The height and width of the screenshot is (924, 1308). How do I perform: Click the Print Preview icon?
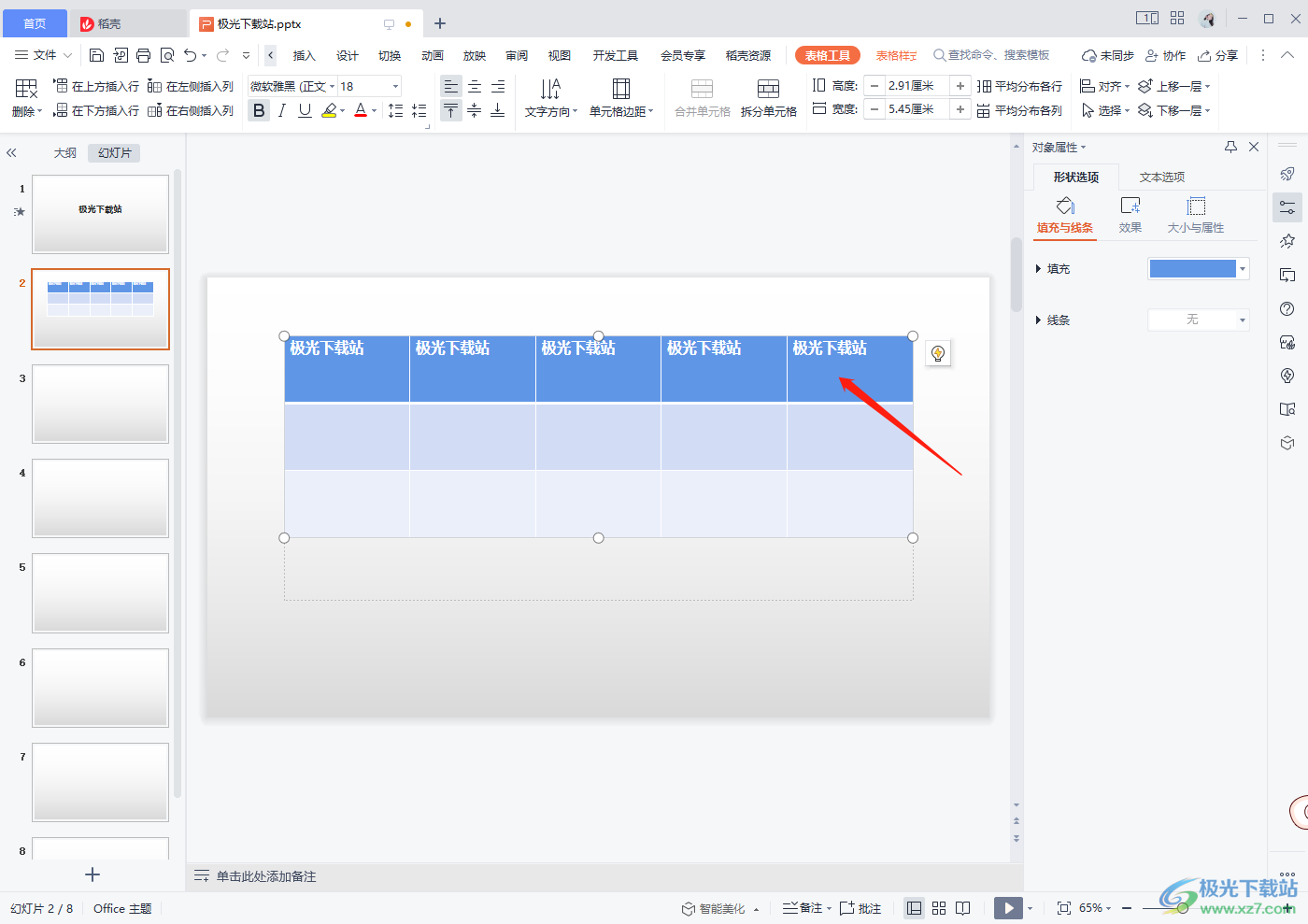pos(167,55)
